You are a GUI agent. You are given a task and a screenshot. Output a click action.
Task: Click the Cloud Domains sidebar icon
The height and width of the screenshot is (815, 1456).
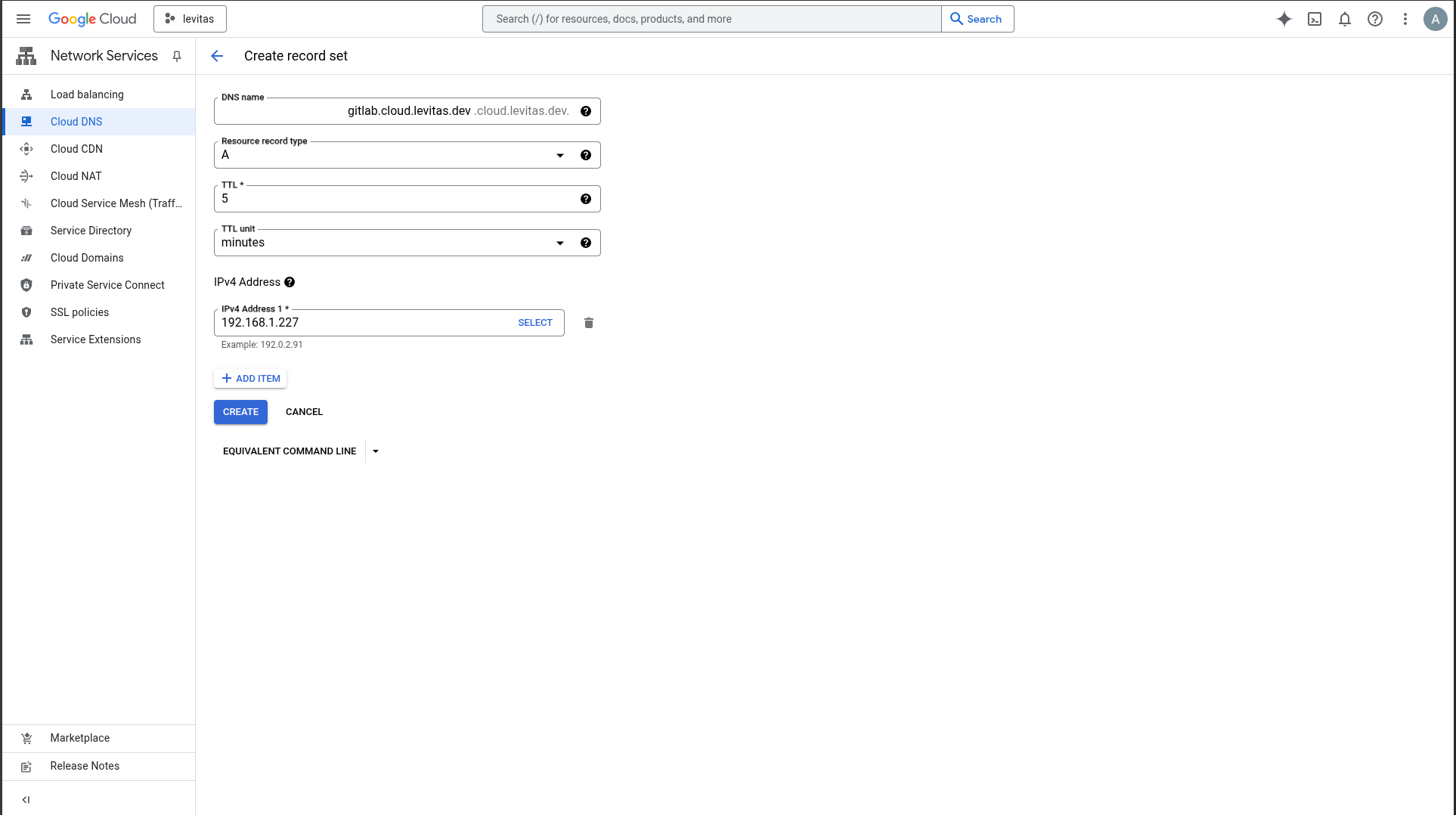point(26,258)
